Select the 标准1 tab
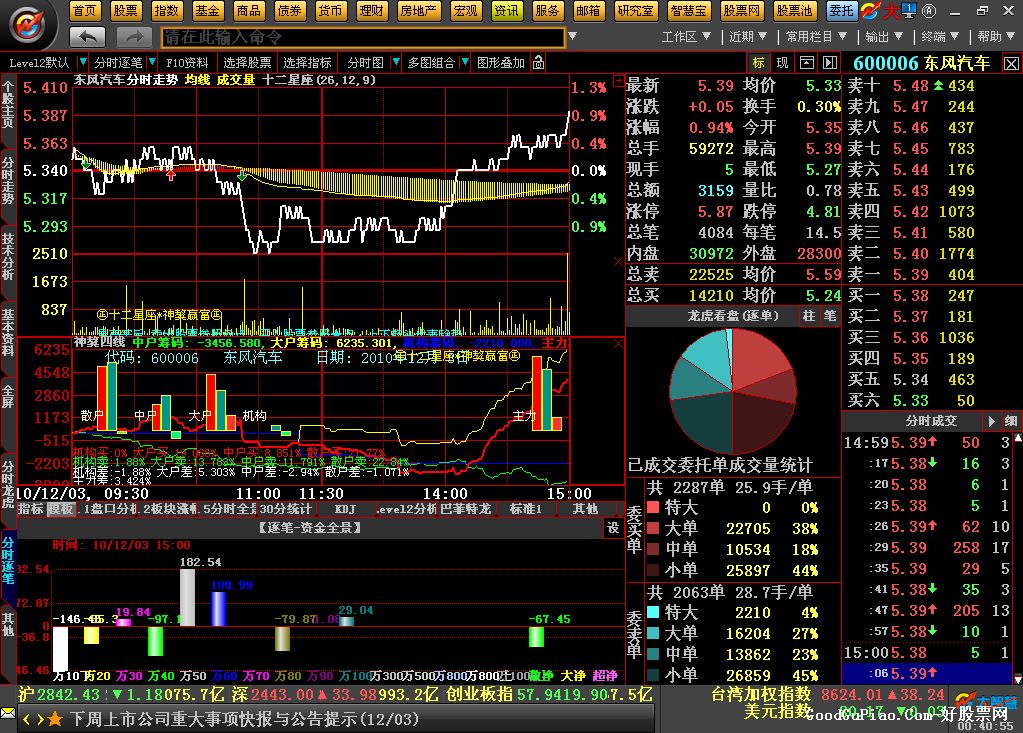The image size is (1023, 733). pos(526,509)
